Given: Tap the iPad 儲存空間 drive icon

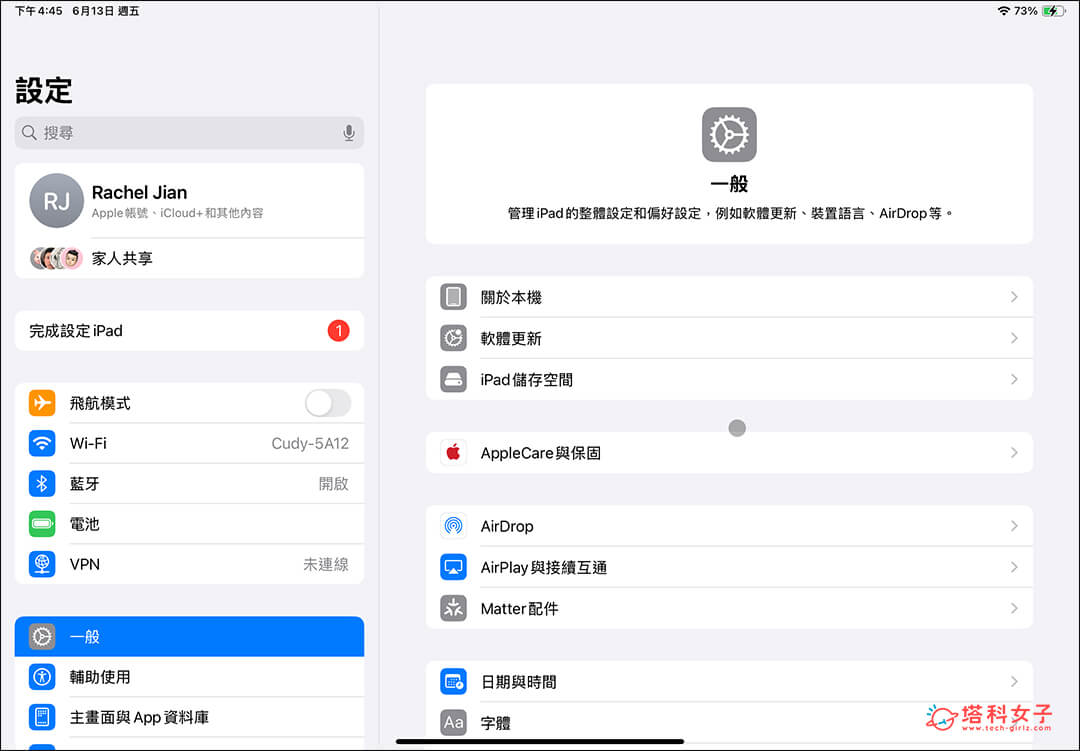Looking at the screenshot, I should (453, 380).
